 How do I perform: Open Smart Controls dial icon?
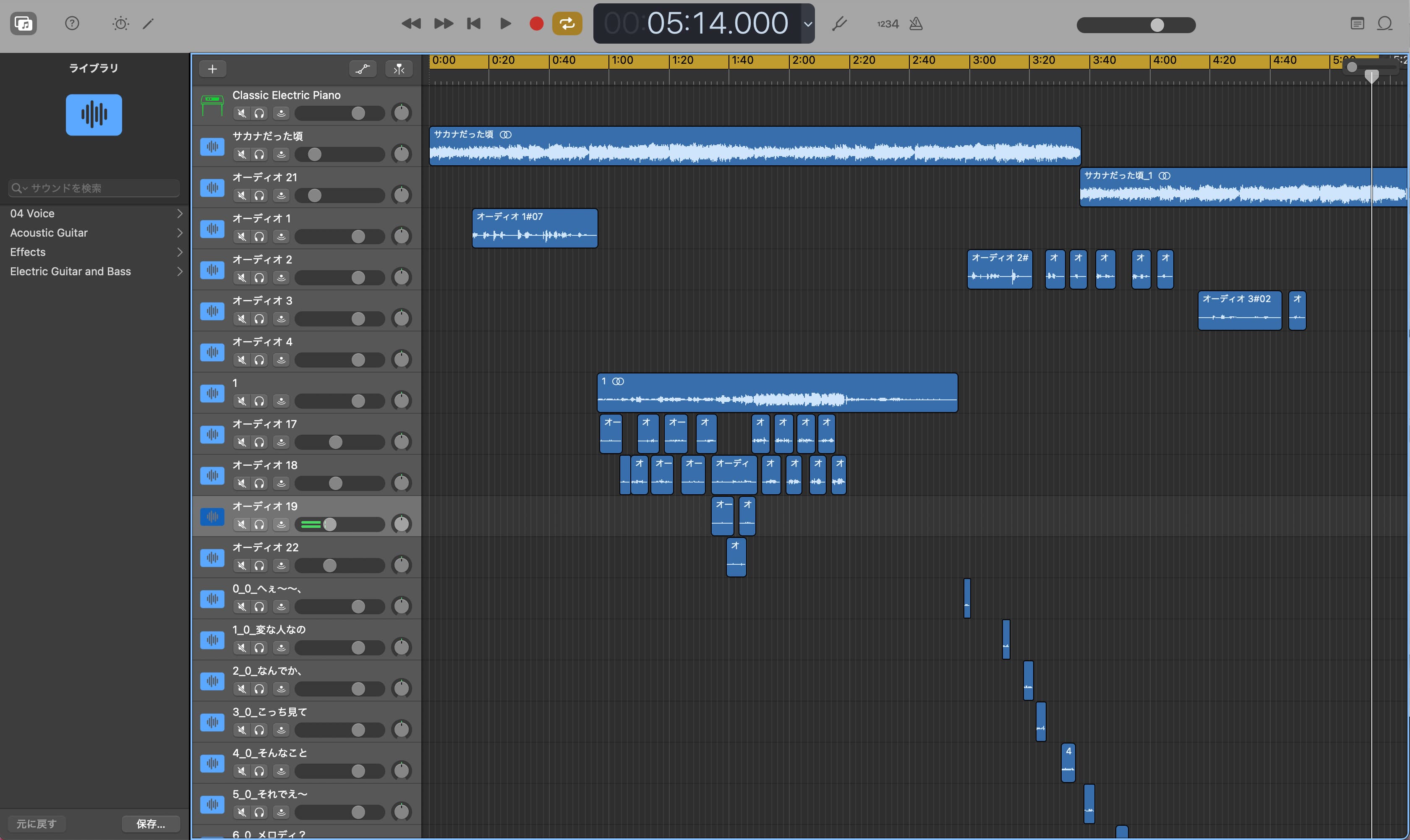[120, 23]
